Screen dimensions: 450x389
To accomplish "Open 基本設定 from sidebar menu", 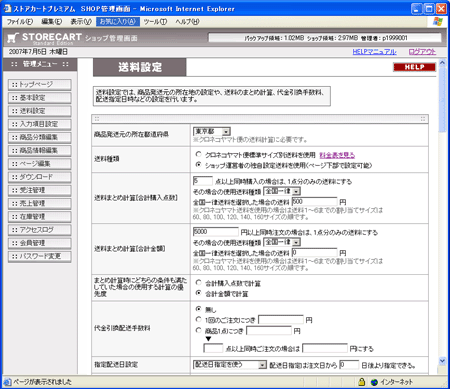I will (40, 98).
